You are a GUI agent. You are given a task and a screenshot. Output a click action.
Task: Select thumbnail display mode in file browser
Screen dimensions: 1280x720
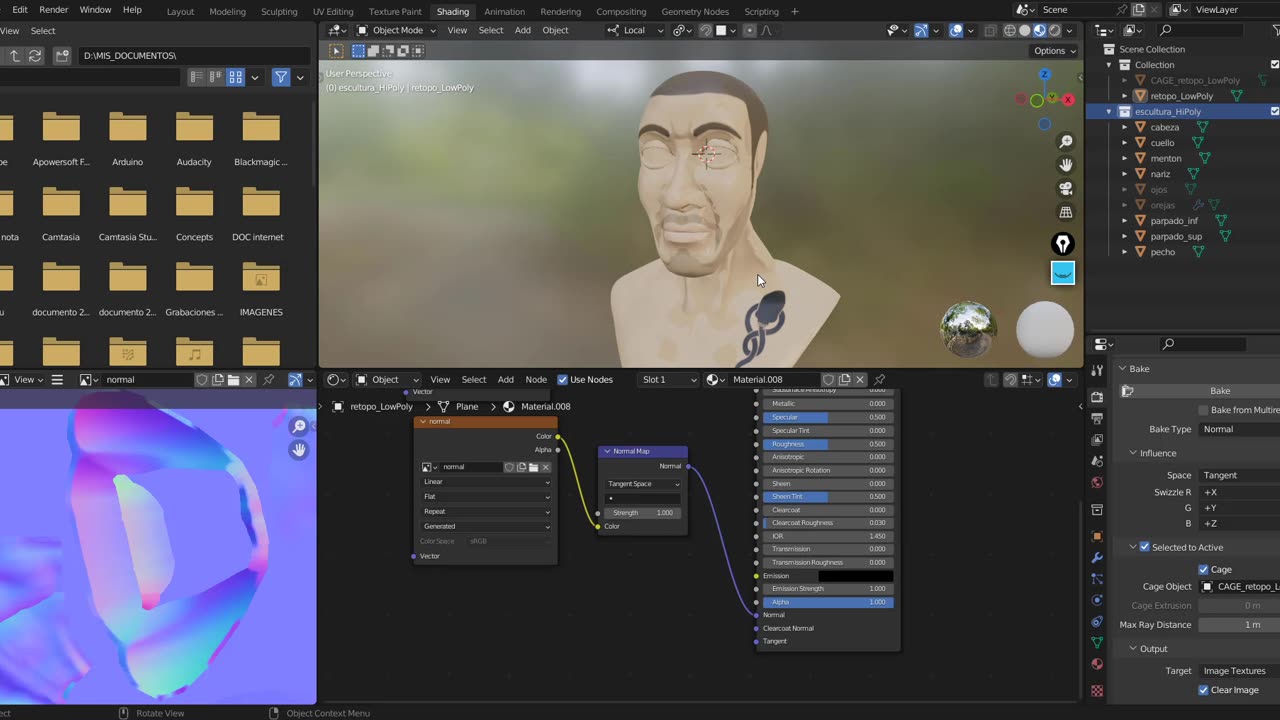[236, 77]
